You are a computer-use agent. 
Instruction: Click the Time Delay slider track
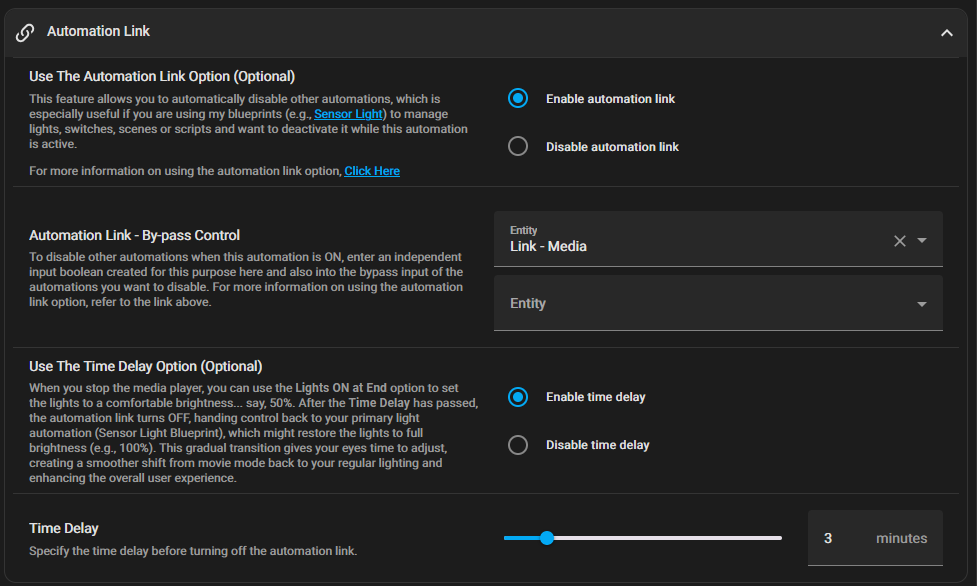(x=643, y=538)
